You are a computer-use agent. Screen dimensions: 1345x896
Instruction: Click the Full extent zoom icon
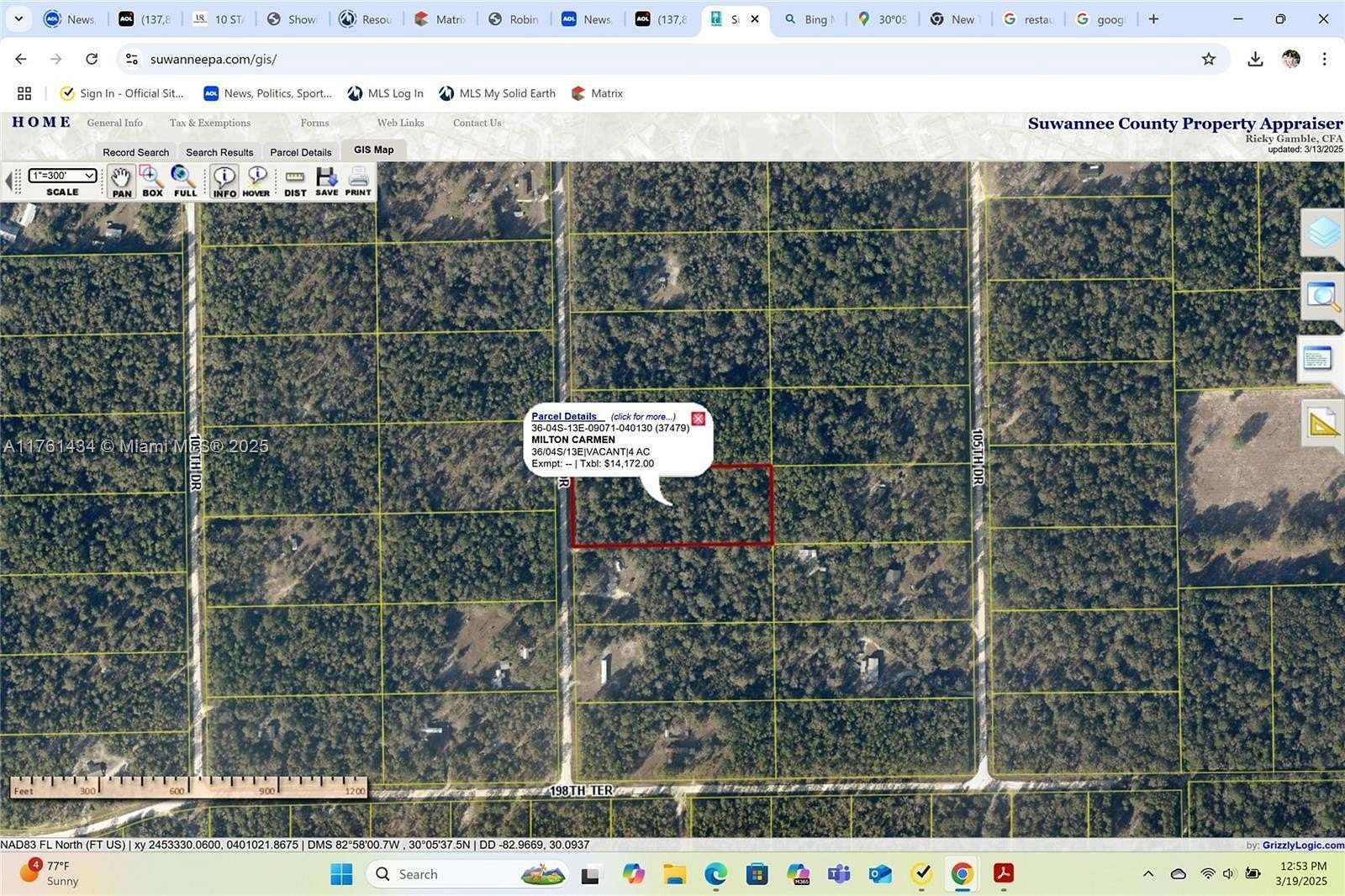pos(184,180)
